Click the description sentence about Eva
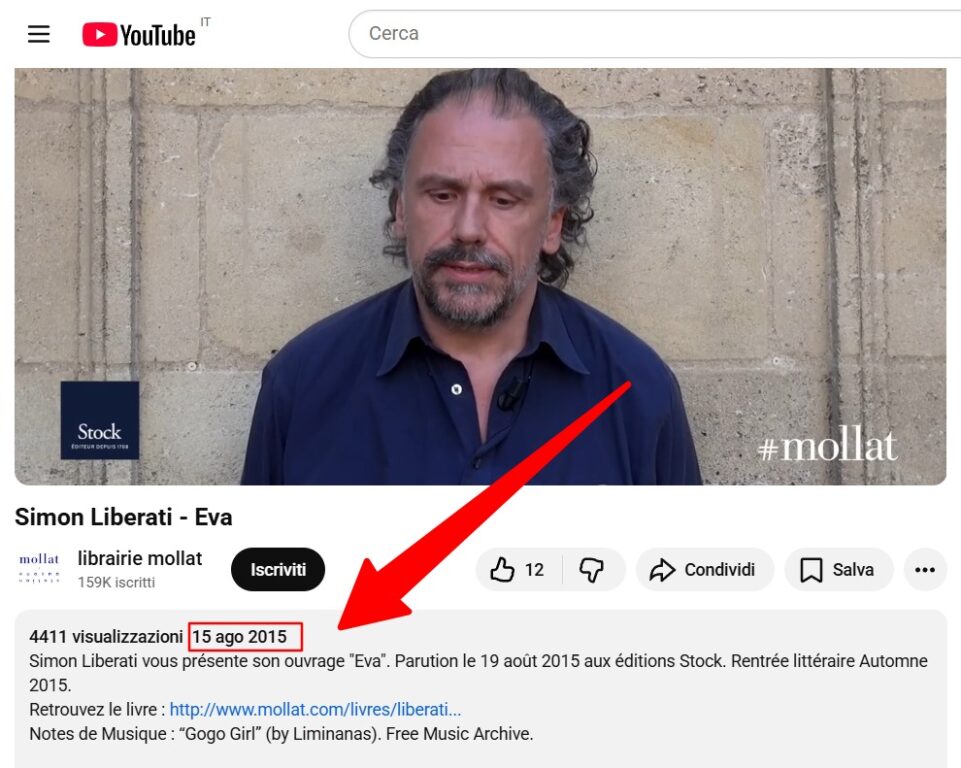This screenshot has width=961, height=768. 478,672
